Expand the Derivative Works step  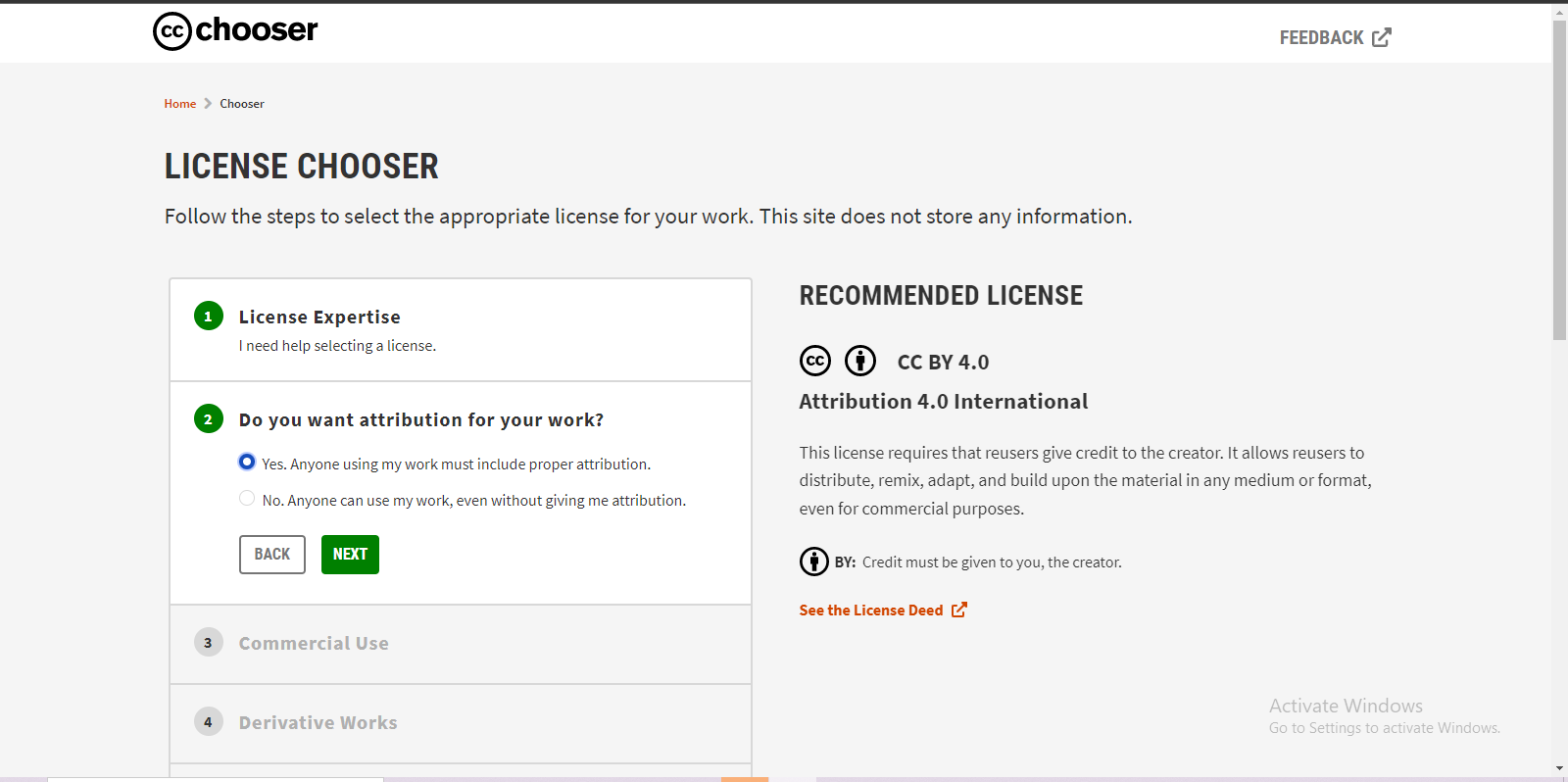[x=318, y=722]
